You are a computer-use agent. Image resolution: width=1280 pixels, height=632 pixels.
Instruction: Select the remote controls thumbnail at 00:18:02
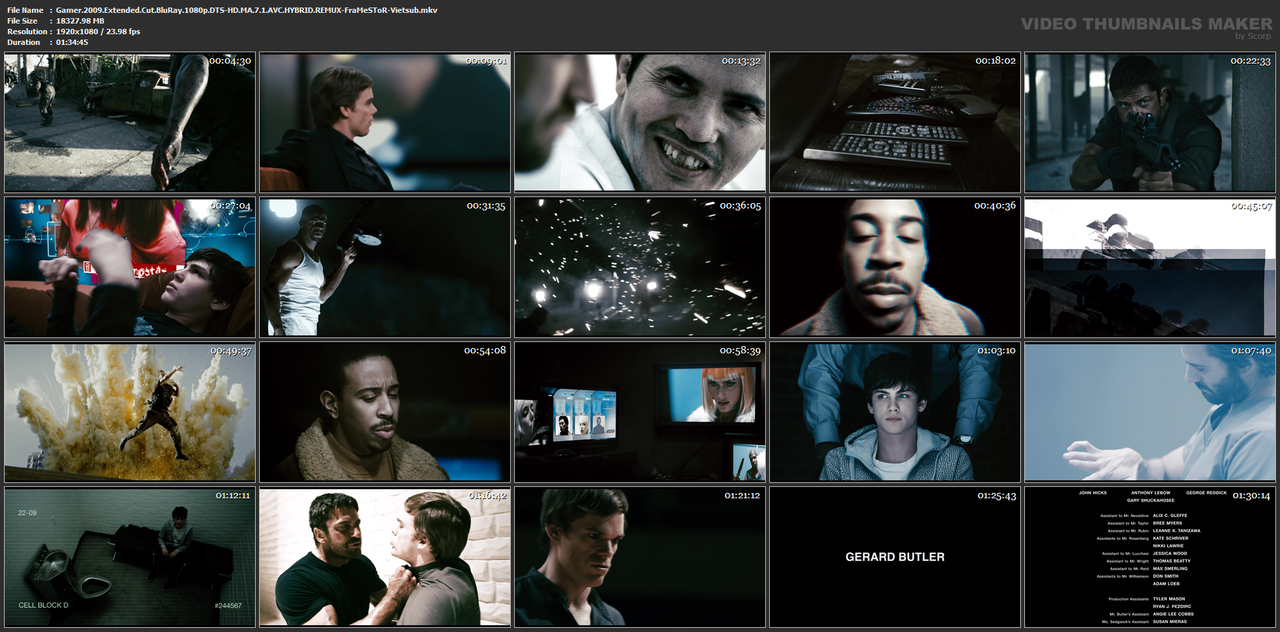(895, 122)
